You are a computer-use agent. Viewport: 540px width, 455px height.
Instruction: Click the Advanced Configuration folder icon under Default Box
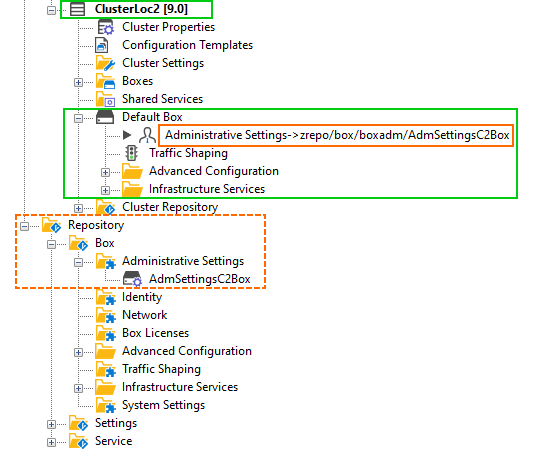132,171
